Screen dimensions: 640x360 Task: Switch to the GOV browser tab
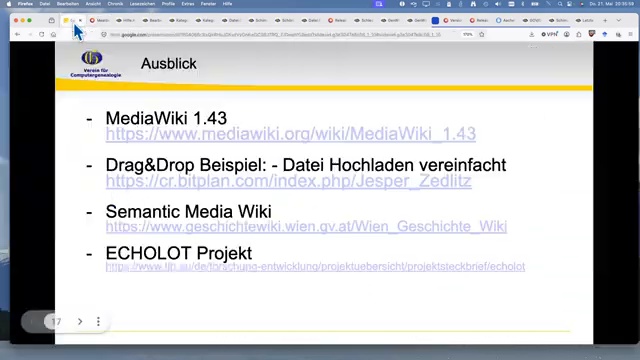pos(532,20)
